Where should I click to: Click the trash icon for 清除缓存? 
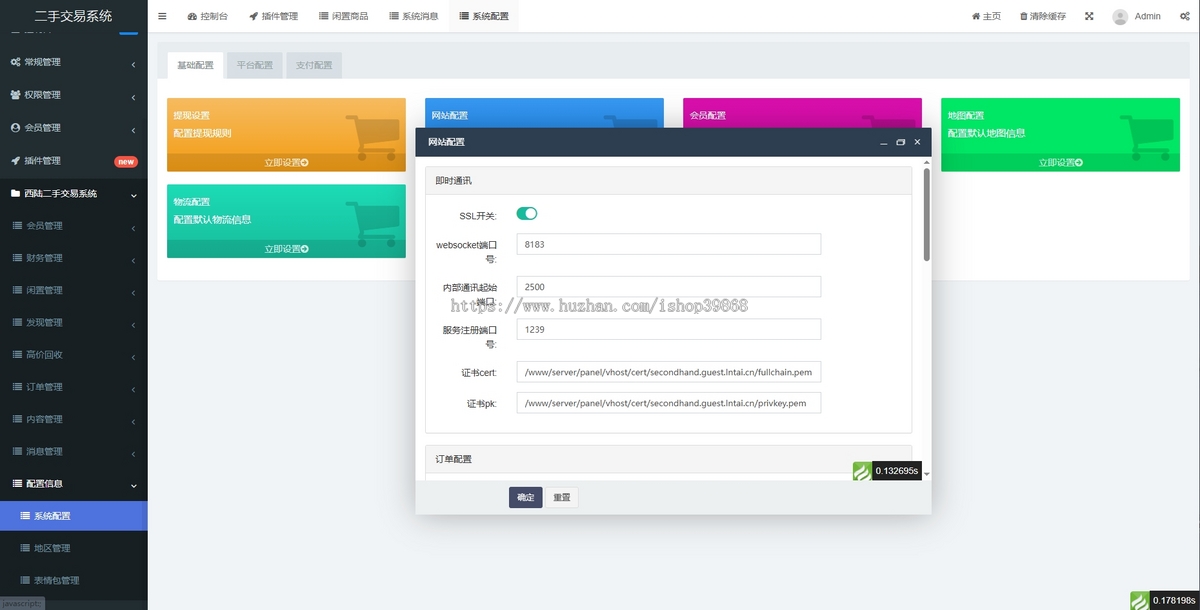click(x=1023, y=16)
